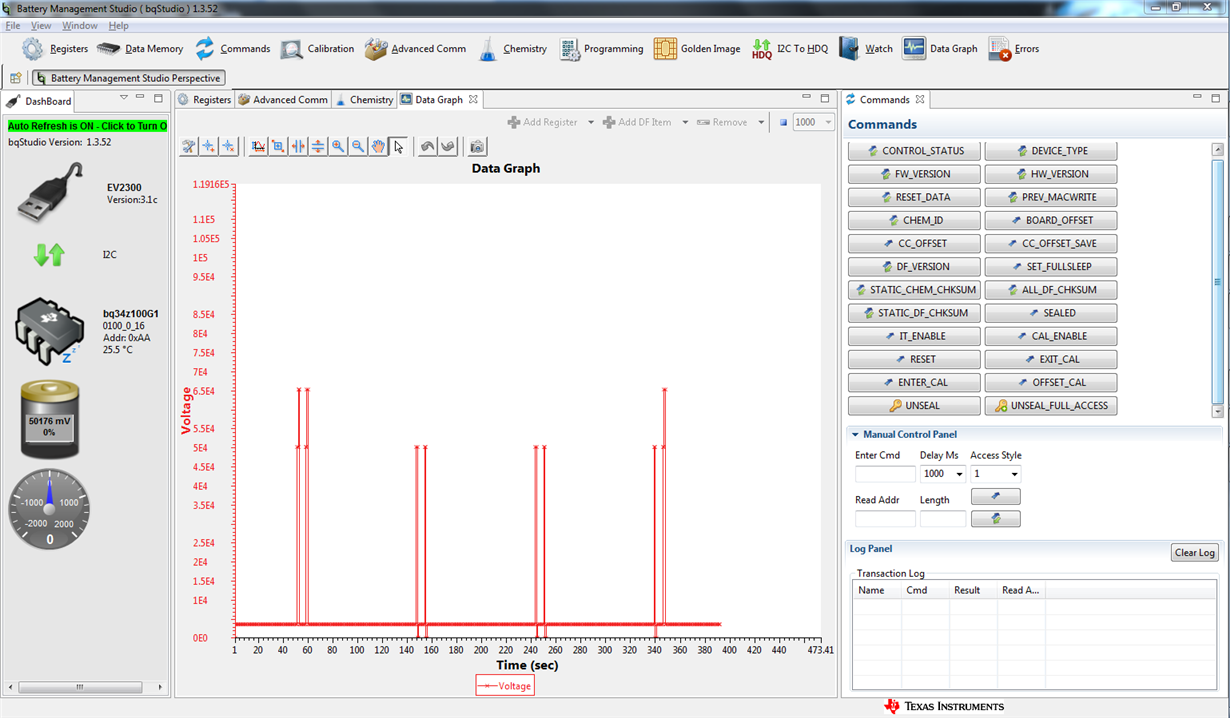
Task: Open the Window menu
Action: (80, 25)
